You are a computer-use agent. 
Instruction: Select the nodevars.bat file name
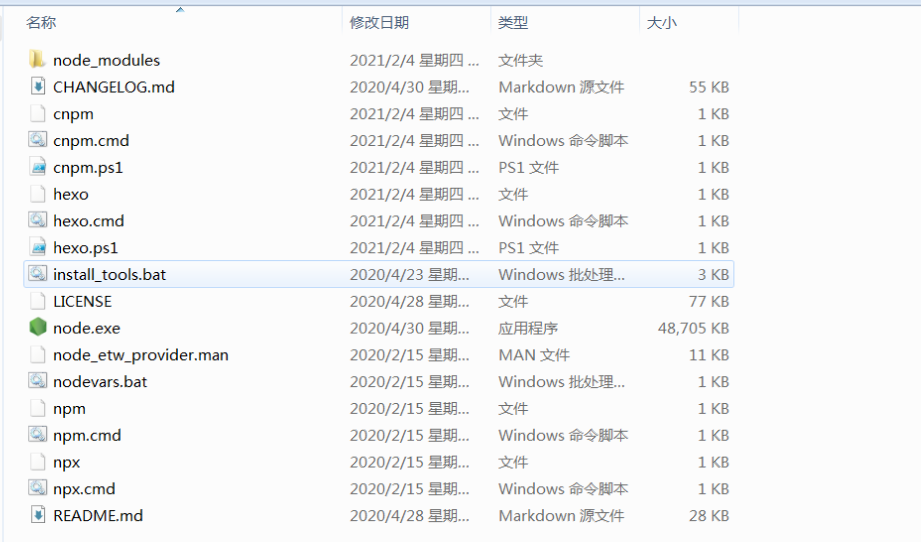[x=100, y=382]
